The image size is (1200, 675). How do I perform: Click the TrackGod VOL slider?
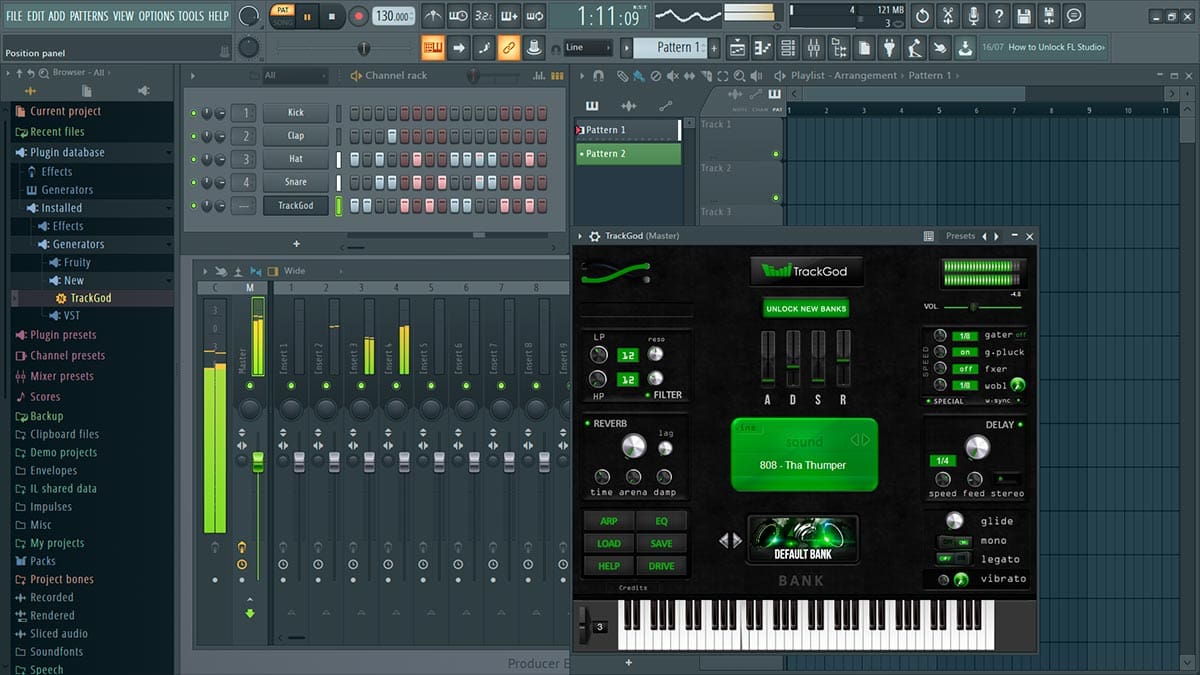click(982, 307)
